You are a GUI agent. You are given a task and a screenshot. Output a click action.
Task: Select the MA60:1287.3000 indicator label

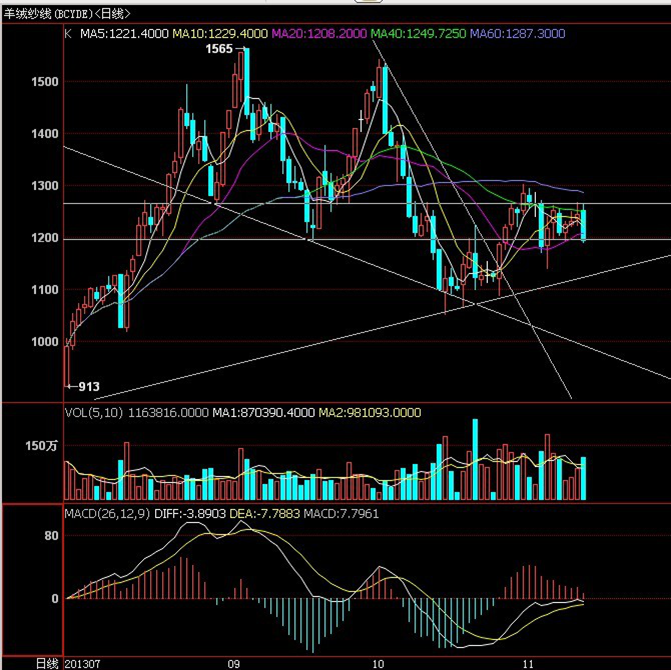click(x=517, y=33)
